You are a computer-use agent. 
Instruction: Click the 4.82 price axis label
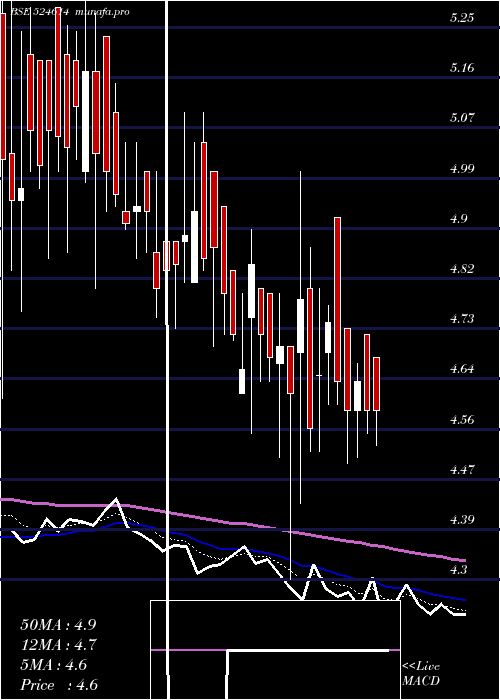click(x=462, y=269)
